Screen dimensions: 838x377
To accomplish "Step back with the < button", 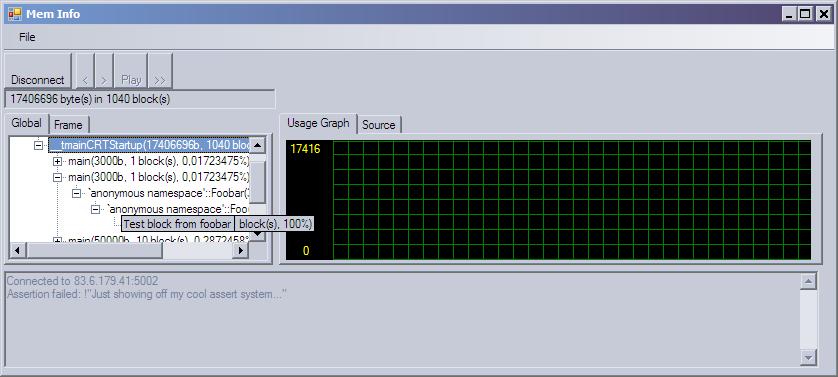I will pyautogui.click(x=85, y=71).
